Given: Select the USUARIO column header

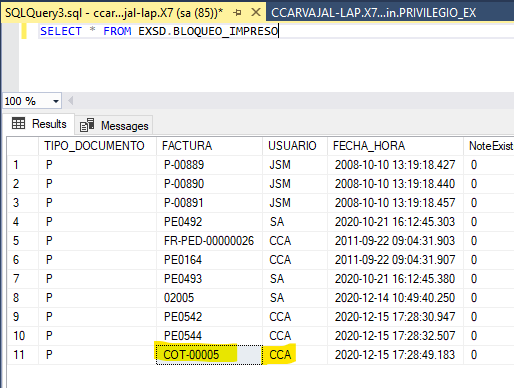Looking at the screenshot, I should click(x=295, y=146).
